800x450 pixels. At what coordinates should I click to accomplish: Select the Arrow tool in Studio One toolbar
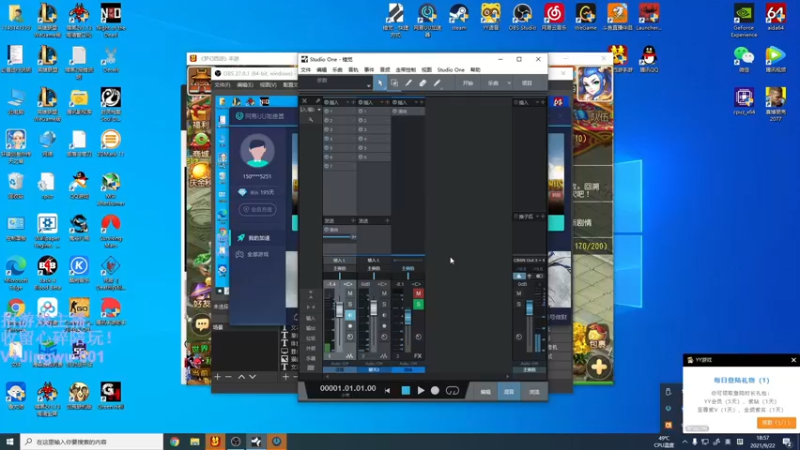pyautogui.click(x=380, y=83)
